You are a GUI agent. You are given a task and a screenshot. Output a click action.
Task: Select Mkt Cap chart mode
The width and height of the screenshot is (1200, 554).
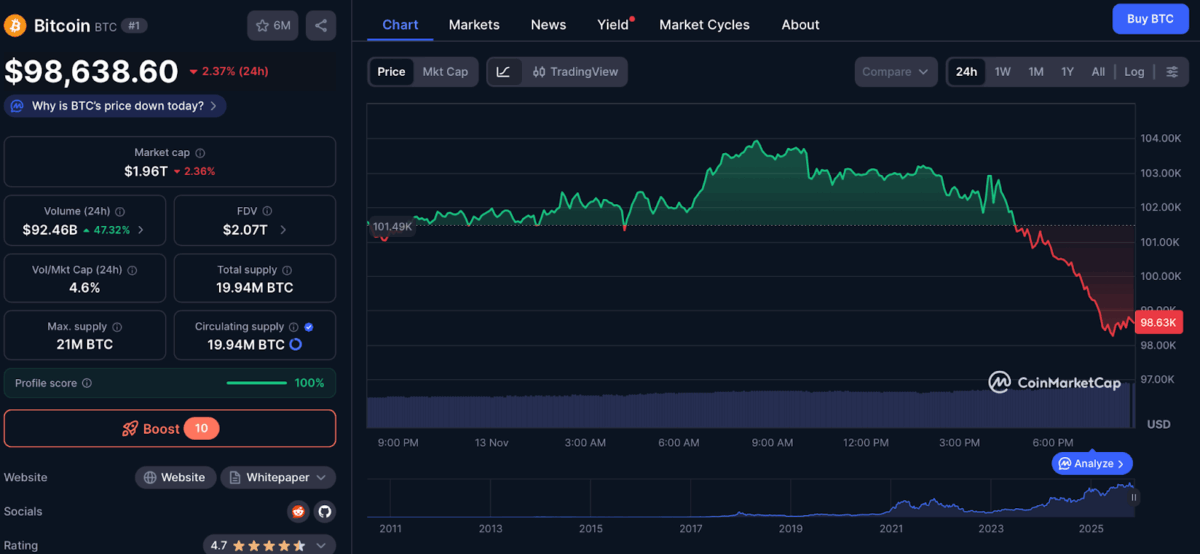tap(445, 72)
